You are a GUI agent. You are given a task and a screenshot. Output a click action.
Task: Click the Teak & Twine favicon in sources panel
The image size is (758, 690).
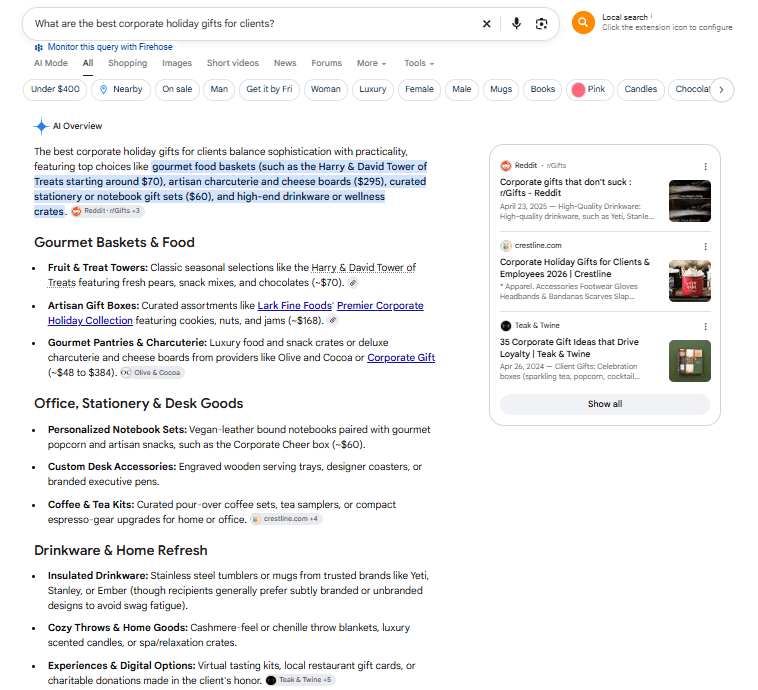click(506, 325)
